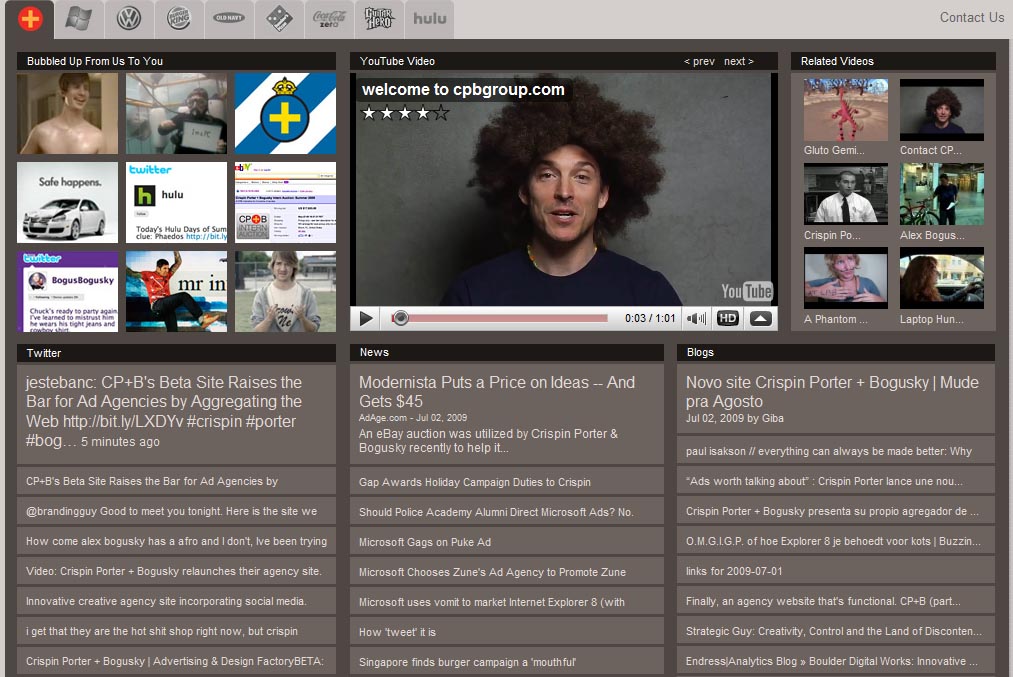The height and width of the screenshot is (677, 1013).
Task: Open the blond man outdoors thumbnail
Action: point(286,291)
